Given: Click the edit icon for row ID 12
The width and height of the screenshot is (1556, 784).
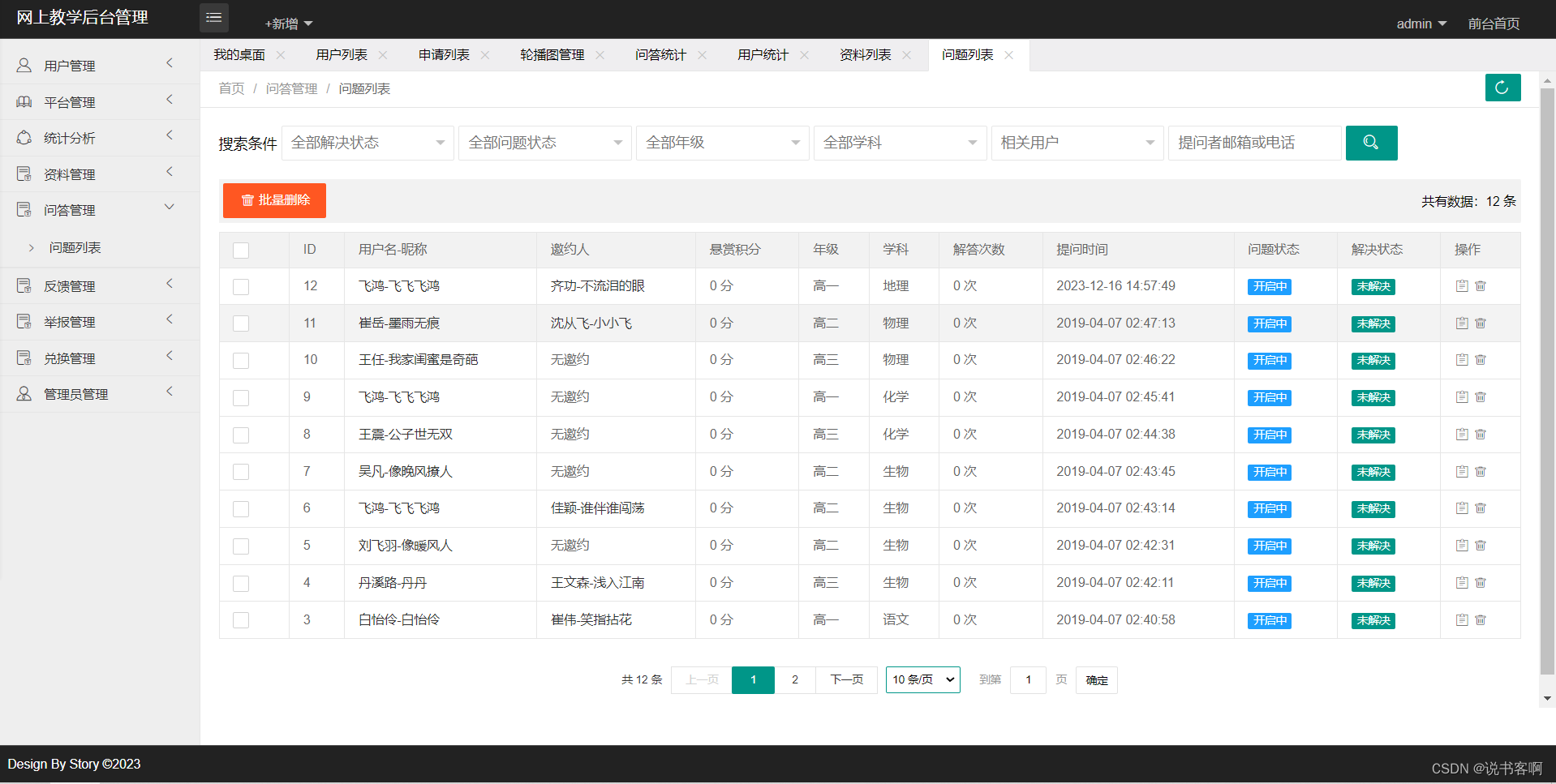Looking at the screenshot, I should pyautogui.click(x=1462, y=286).
